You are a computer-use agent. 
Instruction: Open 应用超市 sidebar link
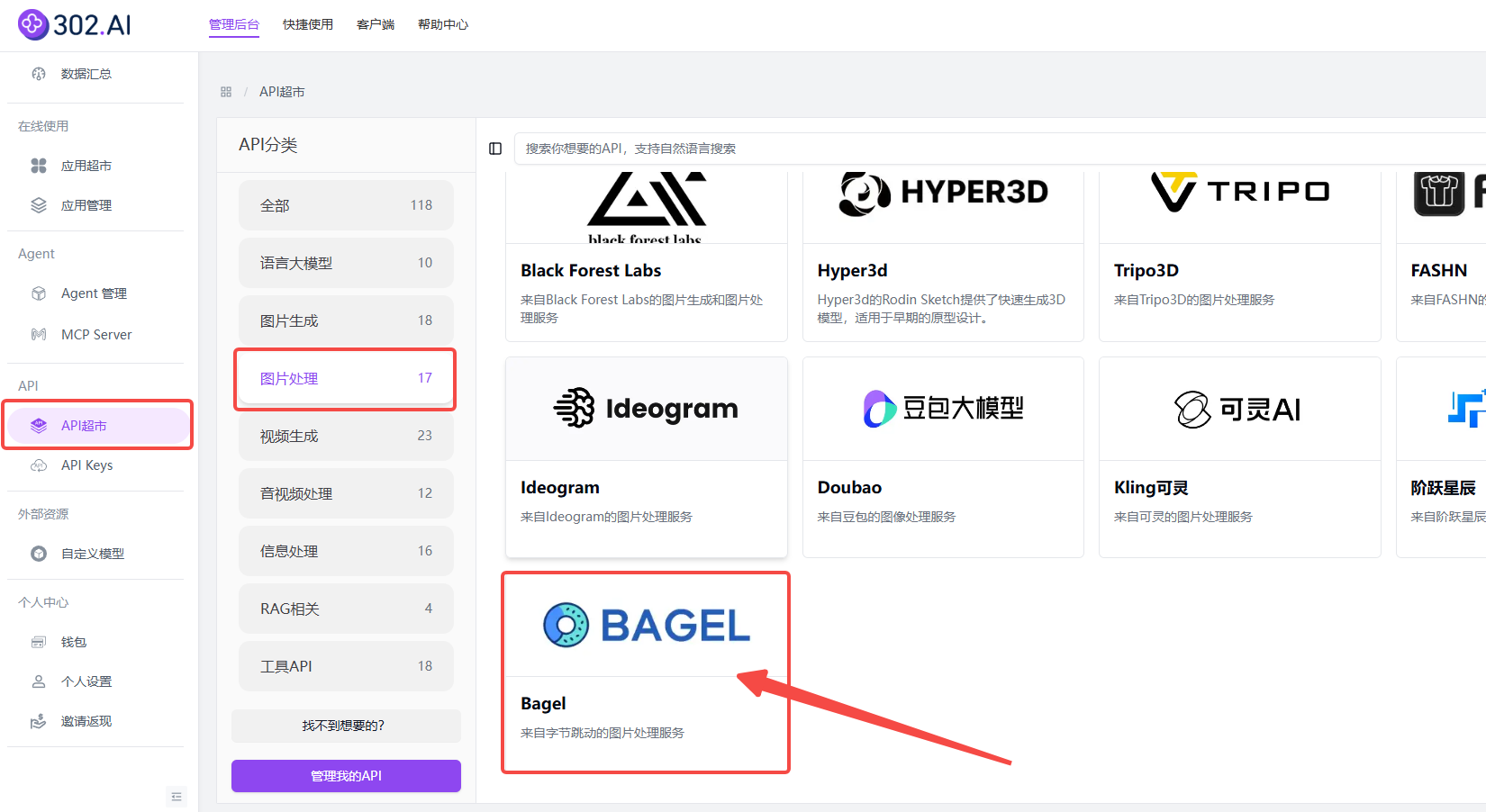(x=86, y=166)
